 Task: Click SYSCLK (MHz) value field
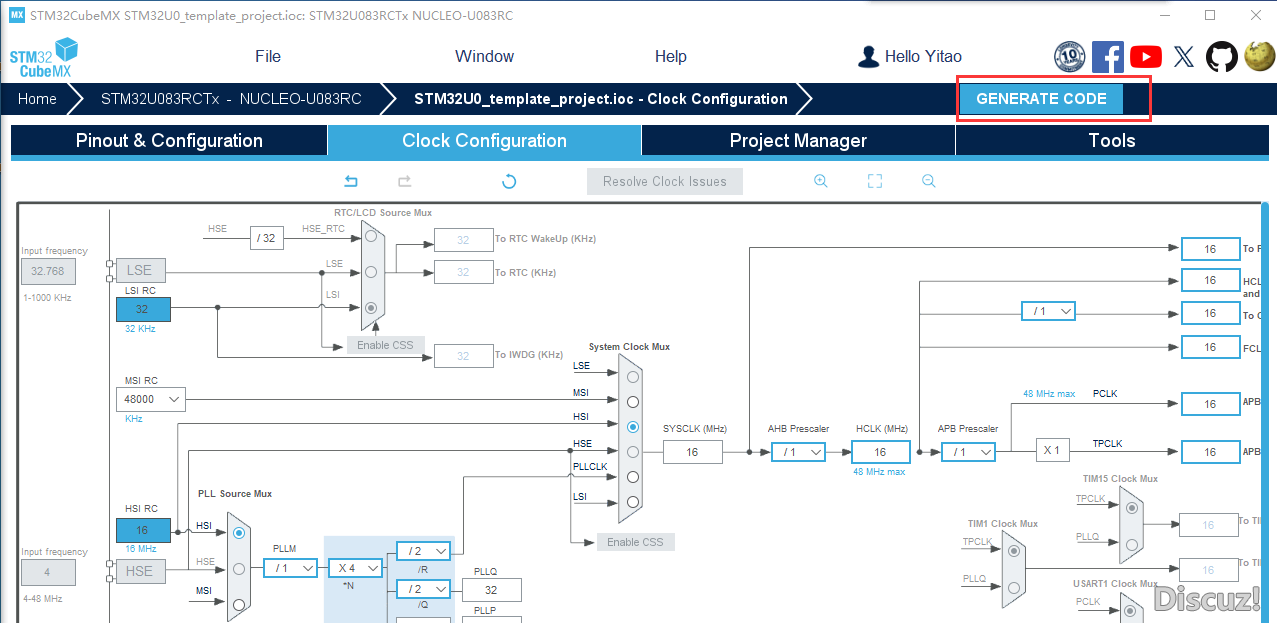692,452
